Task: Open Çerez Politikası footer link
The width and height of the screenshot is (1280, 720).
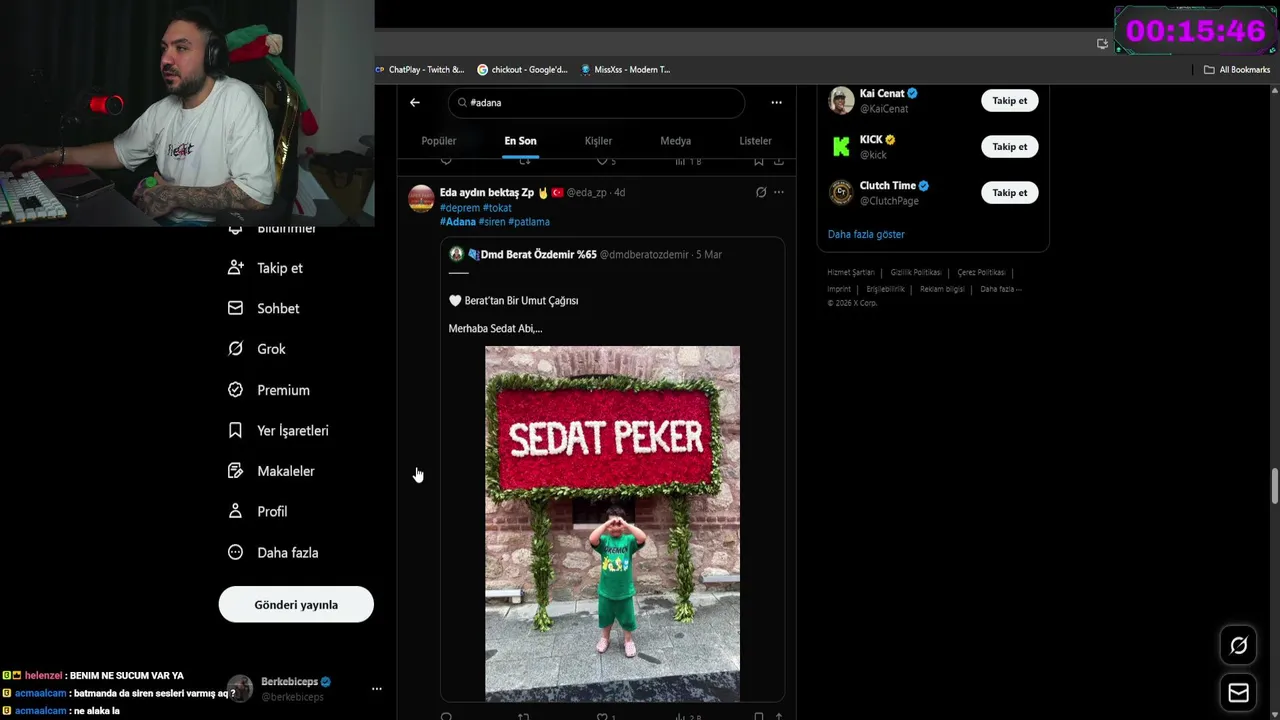Action: [982, 272]
